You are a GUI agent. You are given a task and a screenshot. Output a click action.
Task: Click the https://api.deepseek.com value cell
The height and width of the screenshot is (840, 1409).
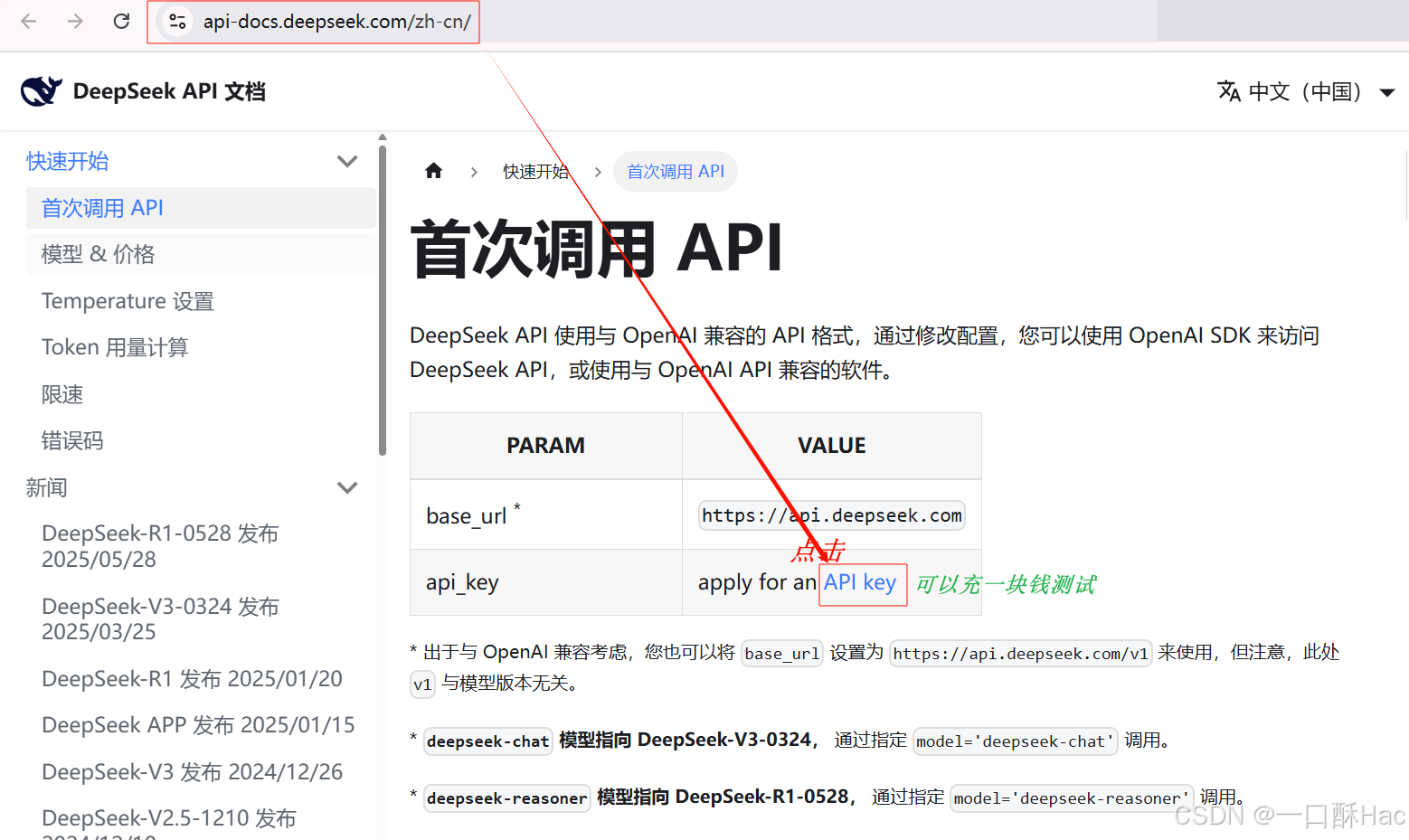tap(832, 515)
